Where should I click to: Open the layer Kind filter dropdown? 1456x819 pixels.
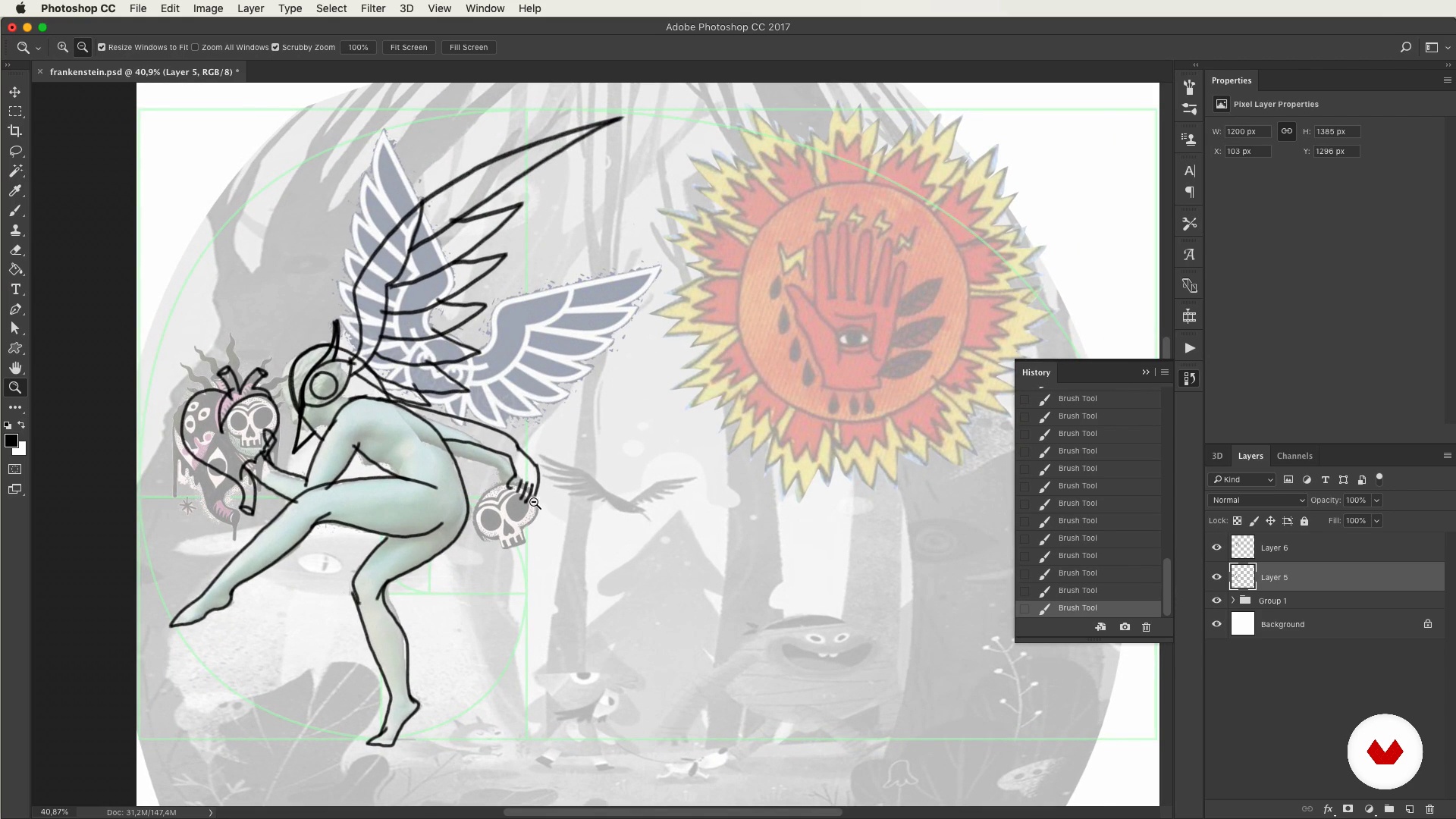click(1242, 479)
